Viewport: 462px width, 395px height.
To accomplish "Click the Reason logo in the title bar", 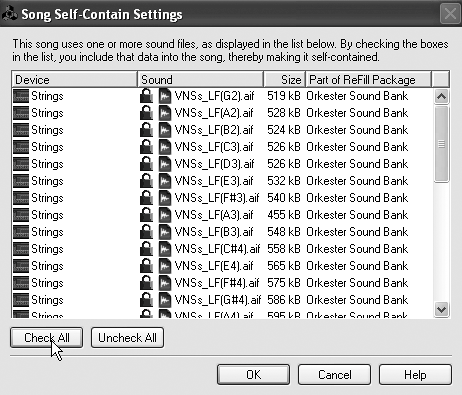I will (10, 14).
